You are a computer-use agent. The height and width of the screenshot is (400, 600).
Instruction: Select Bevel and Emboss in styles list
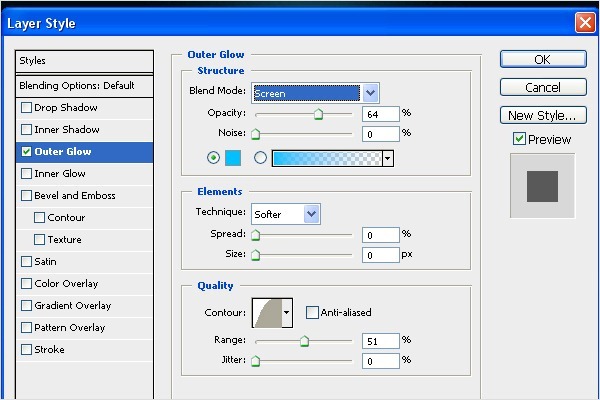75,196
